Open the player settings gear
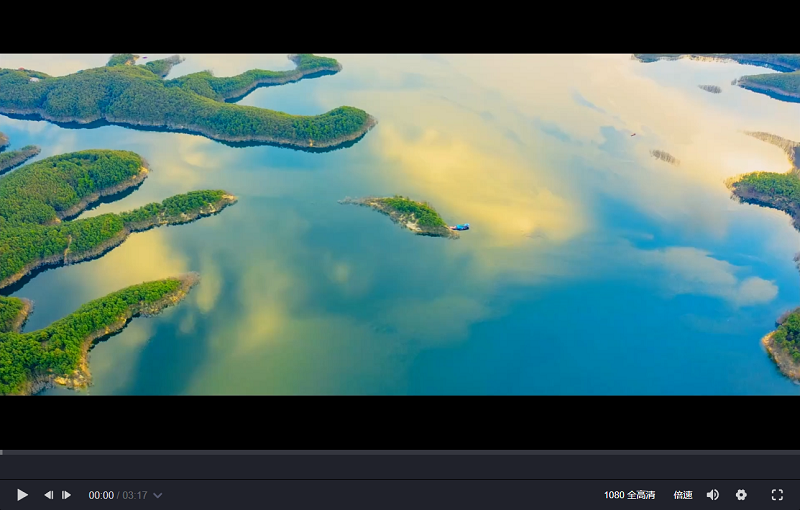 coord(741,495)
